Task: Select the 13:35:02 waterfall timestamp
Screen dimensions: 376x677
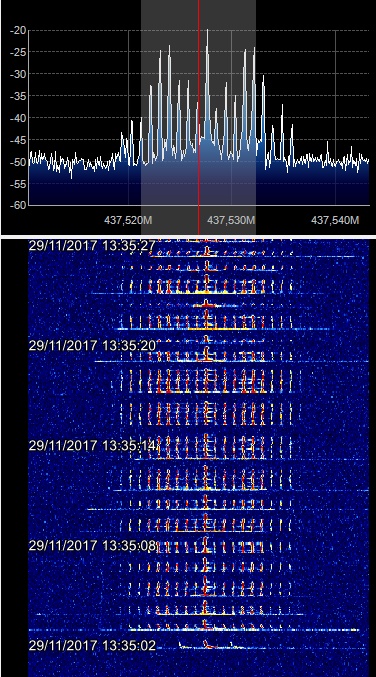Action: (92, 645)
